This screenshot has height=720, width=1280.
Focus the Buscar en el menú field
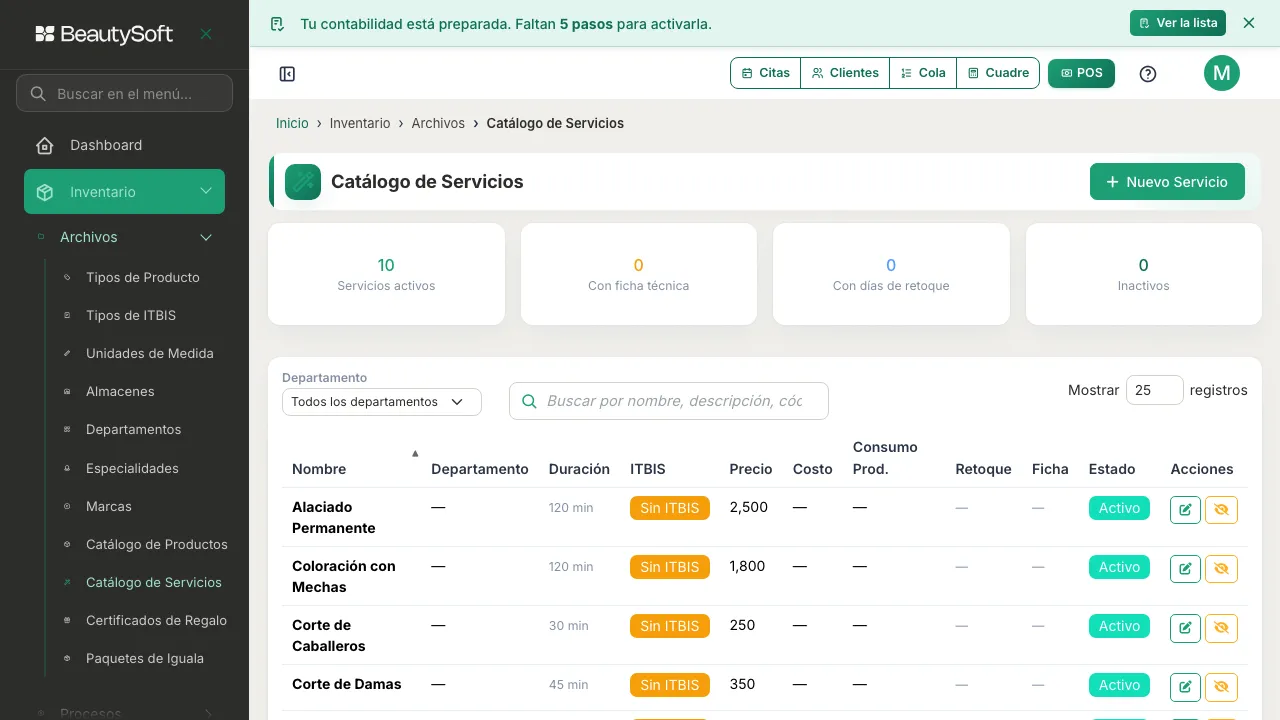pos(124,93)
